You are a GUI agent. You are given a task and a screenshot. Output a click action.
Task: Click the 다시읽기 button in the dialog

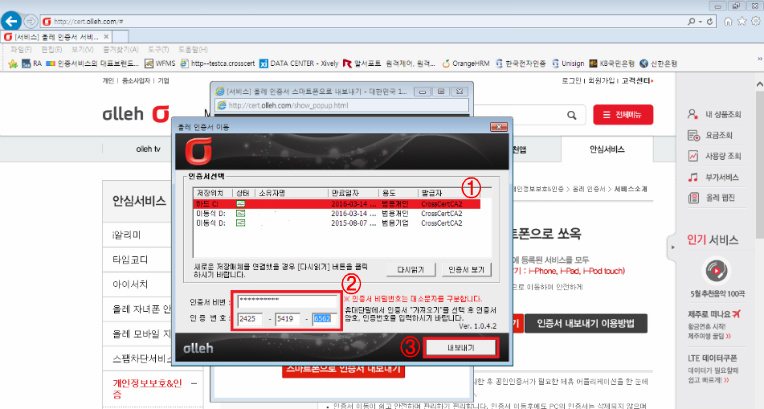tap(411, 270)
